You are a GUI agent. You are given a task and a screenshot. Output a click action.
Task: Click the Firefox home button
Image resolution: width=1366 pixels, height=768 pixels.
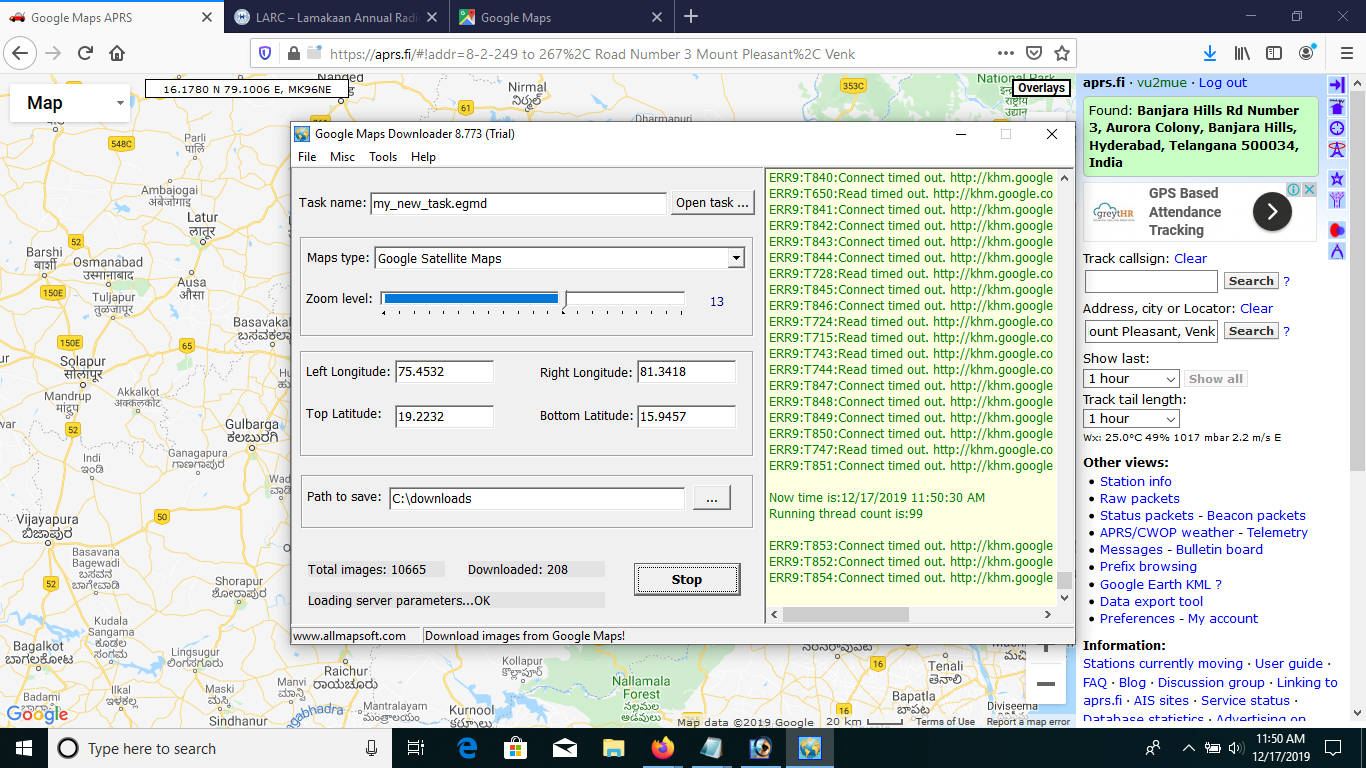point(117,53)
